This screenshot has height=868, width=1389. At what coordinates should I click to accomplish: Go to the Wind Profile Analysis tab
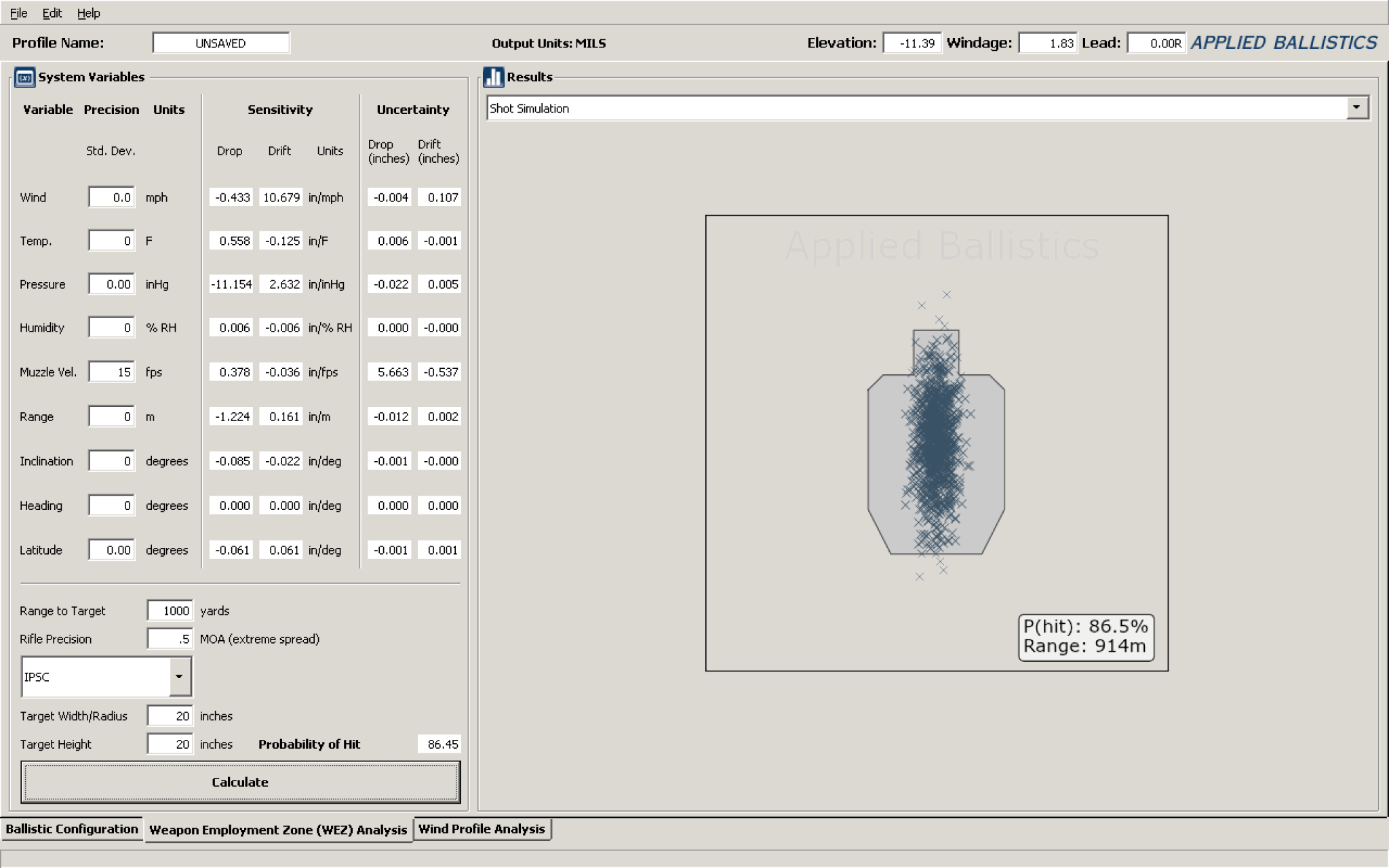(x=482, y=829)
